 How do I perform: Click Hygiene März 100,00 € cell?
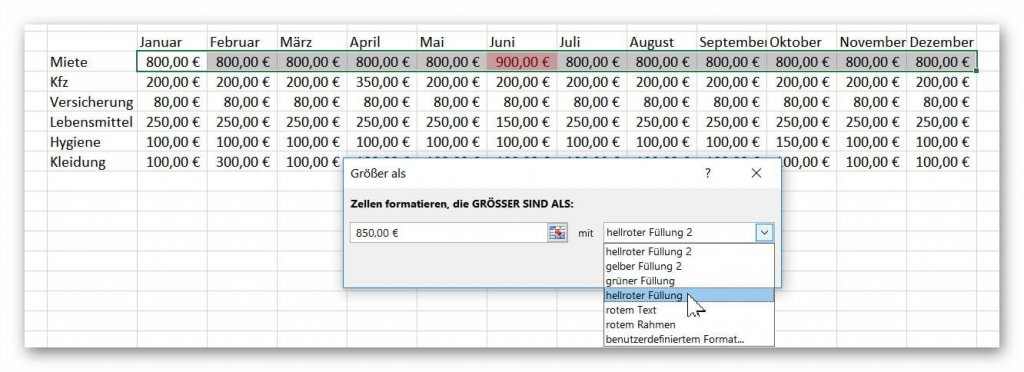[x=312, y=142]
